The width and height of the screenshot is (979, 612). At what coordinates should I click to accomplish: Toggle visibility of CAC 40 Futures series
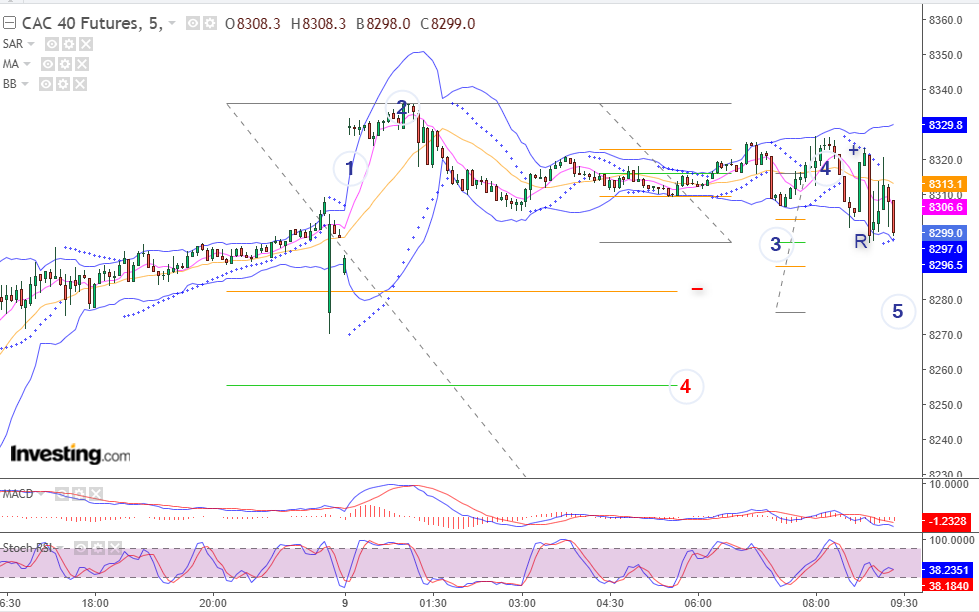coord(194,24)
